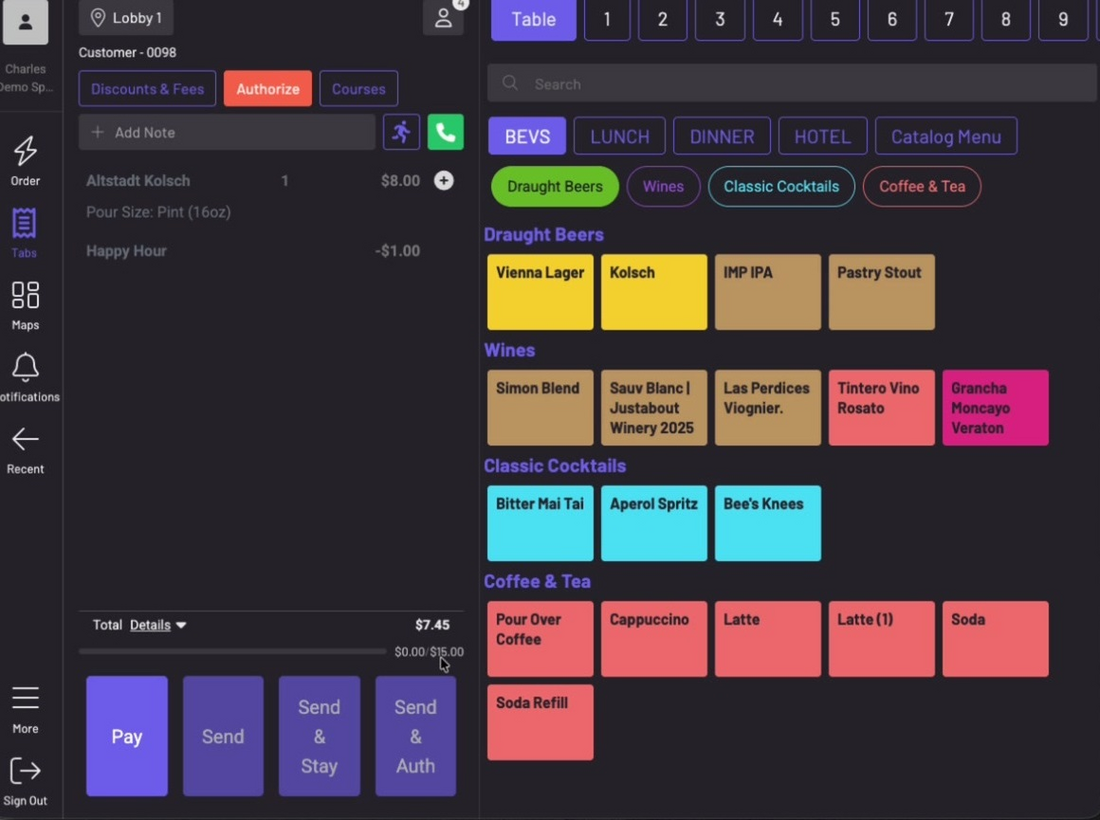The height and width of the screenshot is (820, 1100).
Task: Open the Maps icon in sidebar
Action: tap(25, 295)
